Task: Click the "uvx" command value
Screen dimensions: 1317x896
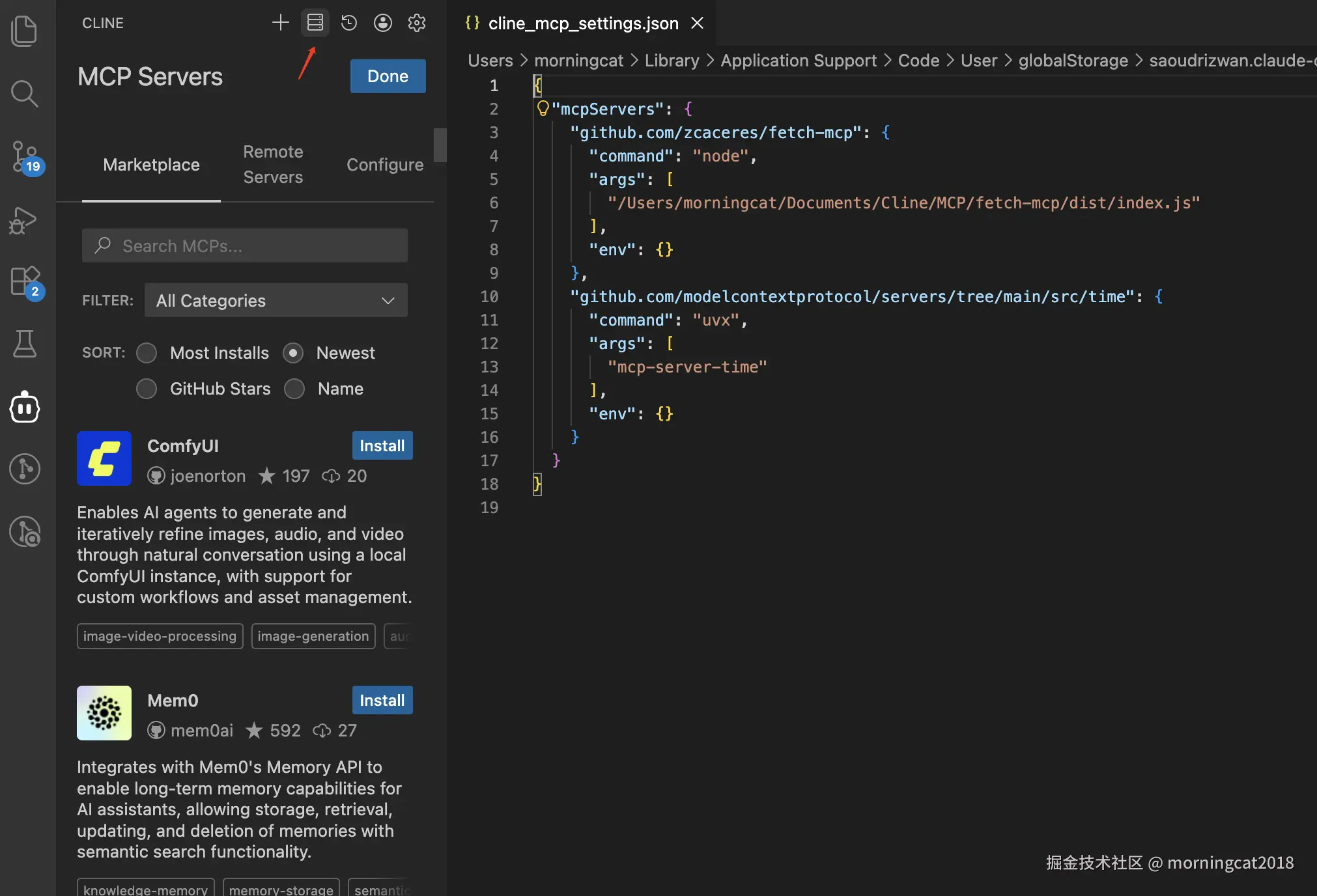Action: tap(716, 320)
